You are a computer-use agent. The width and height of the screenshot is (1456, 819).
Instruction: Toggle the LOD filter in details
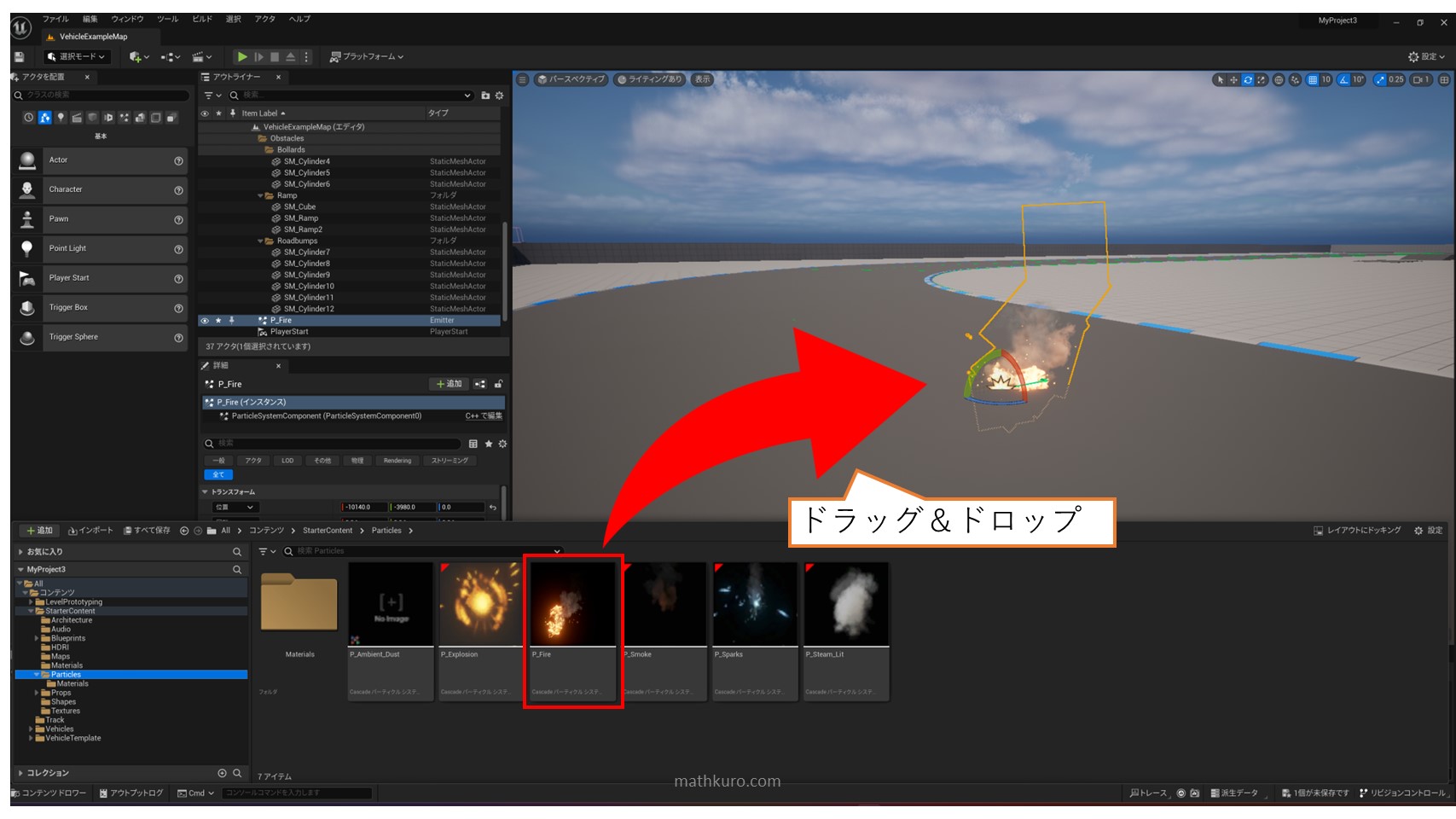click(x=287, y=461)
